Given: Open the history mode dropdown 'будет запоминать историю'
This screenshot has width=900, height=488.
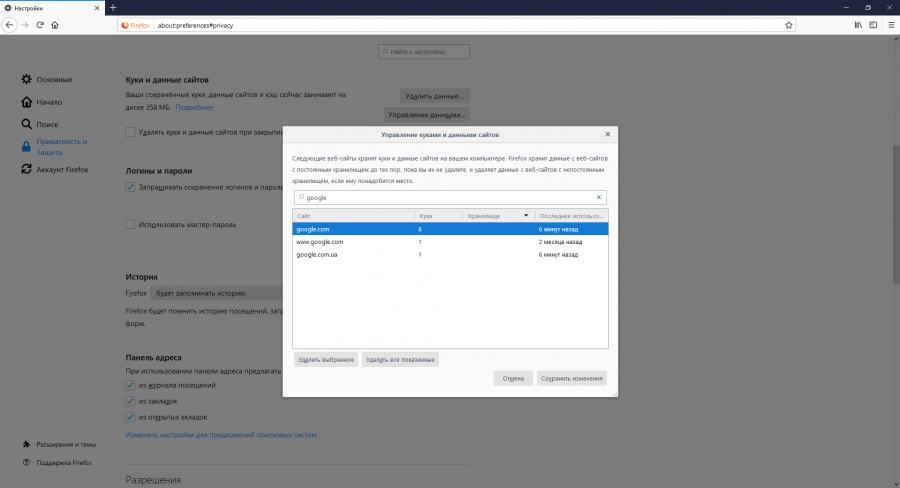Looking at the screenshot, I should coord(215,293).
